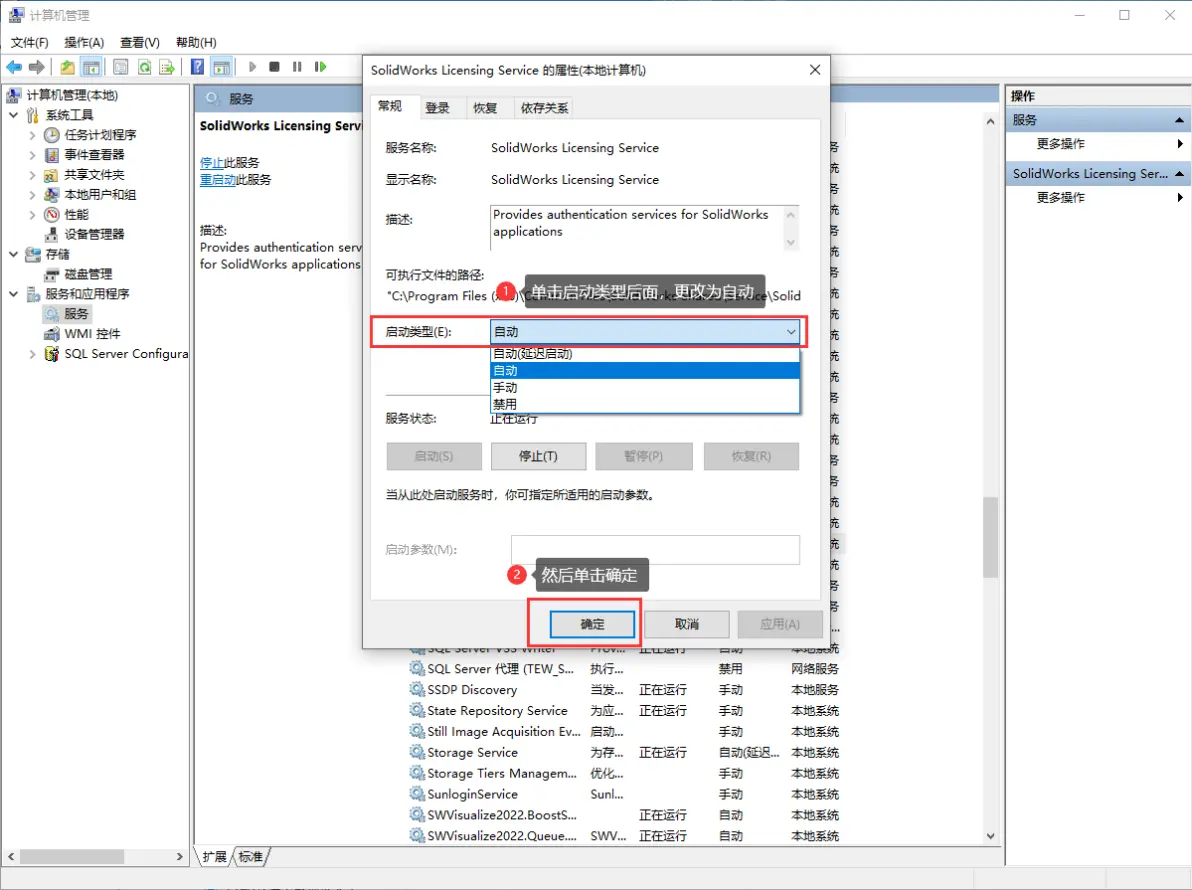Select the SSDP Discovery service row
The height and width of the screenshot is (890, 1192).
point(623,689)
